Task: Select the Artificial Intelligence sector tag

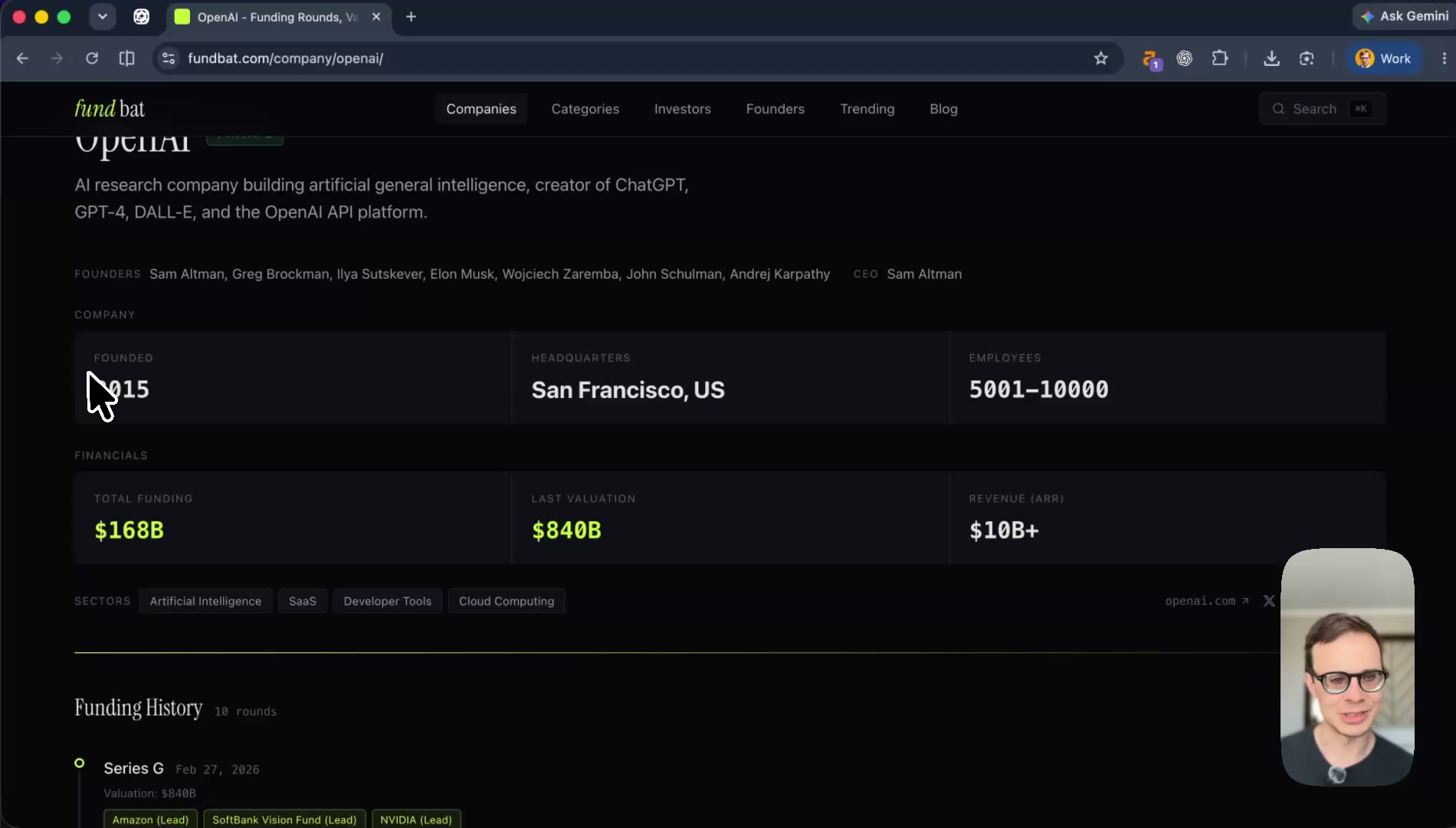Action: pyautogui.click(x=205, y=601)
